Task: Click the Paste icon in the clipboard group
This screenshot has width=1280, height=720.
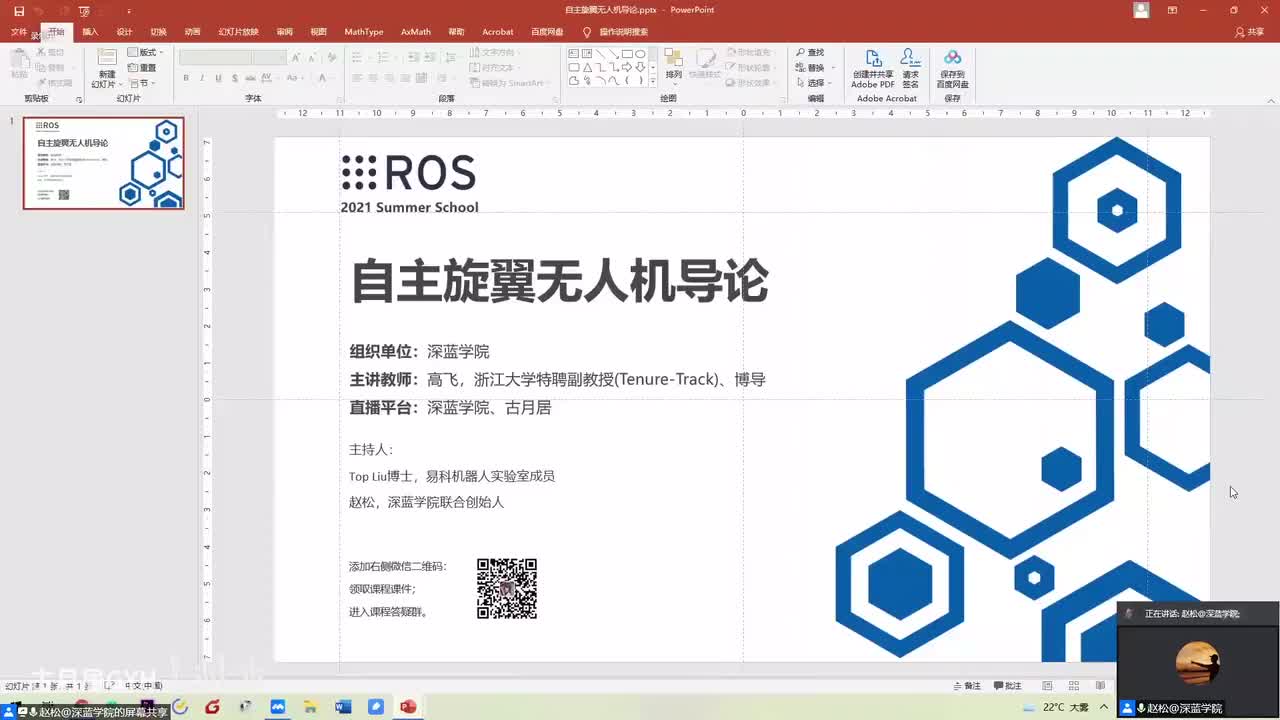Action: point(19,65)
